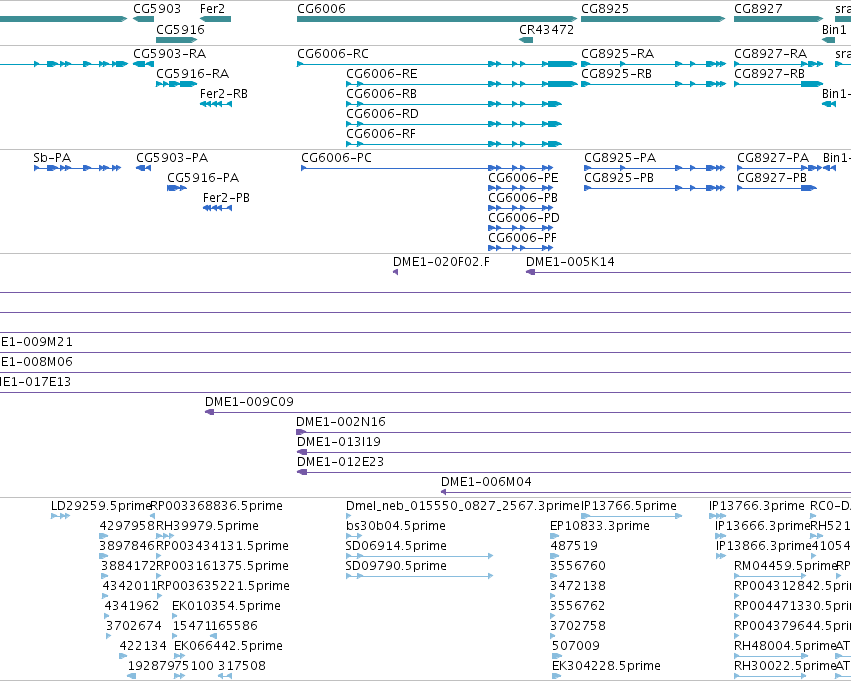Open BAC clone DME1-009C09 label
This screenshot has width=851, height=681.
click(249, 402)
